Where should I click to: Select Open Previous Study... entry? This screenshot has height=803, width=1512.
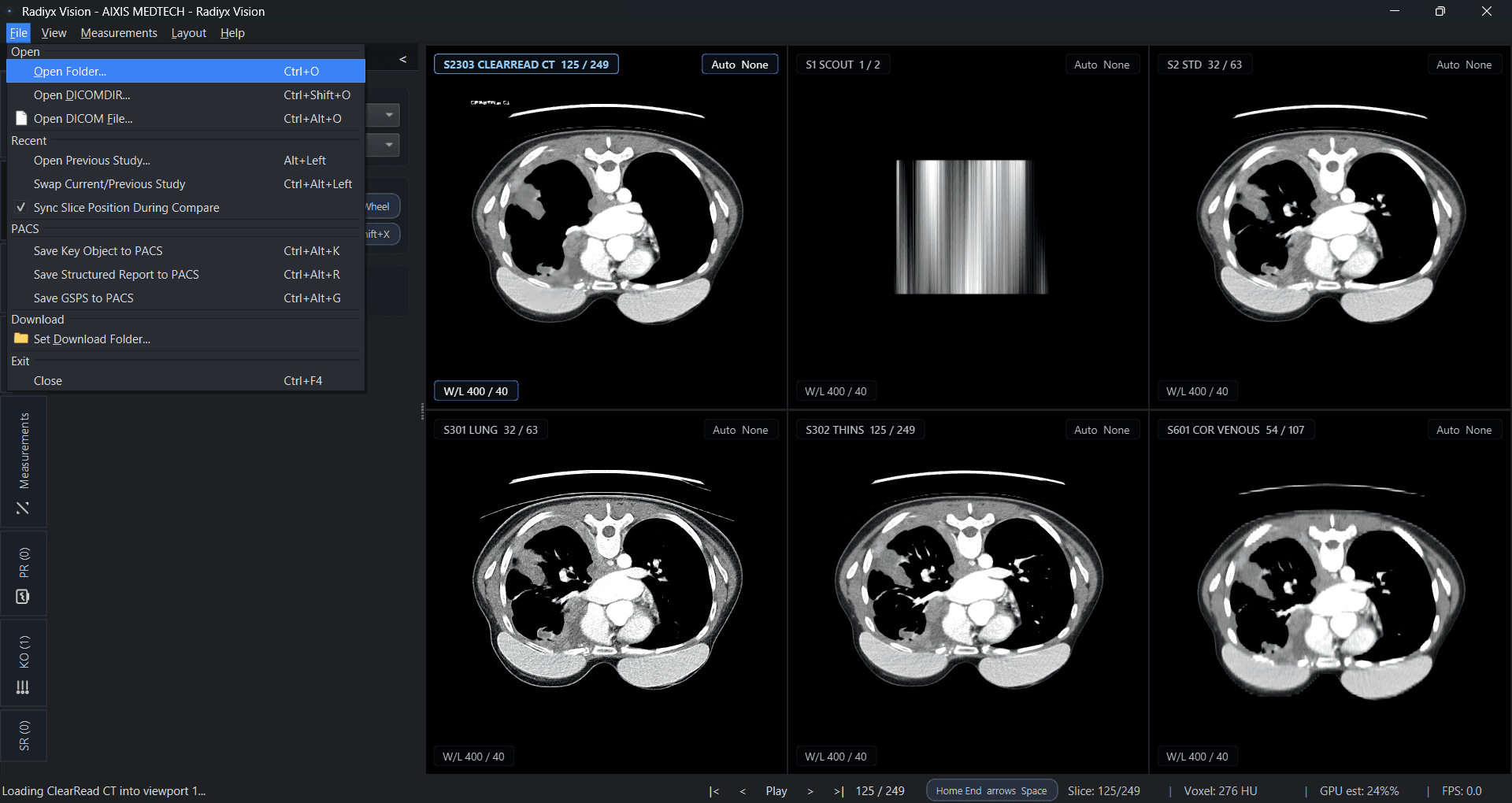click(x=186, y=161)
